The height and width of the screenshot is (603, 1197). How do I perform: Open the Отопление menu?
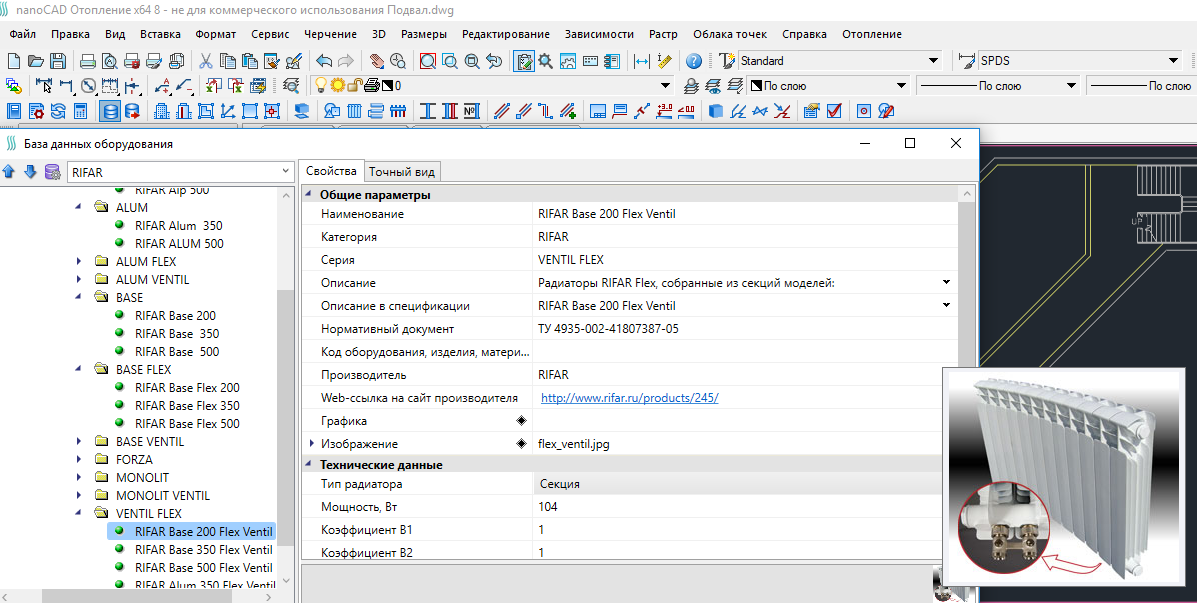tap(871, 34)
